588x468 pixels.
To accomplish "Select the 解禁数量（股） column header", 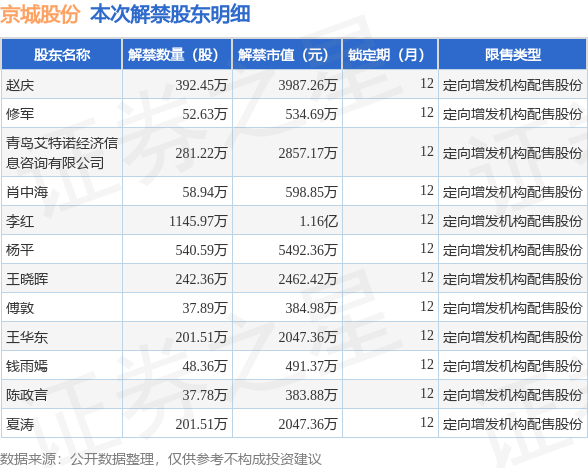I will tap(177, 55).
